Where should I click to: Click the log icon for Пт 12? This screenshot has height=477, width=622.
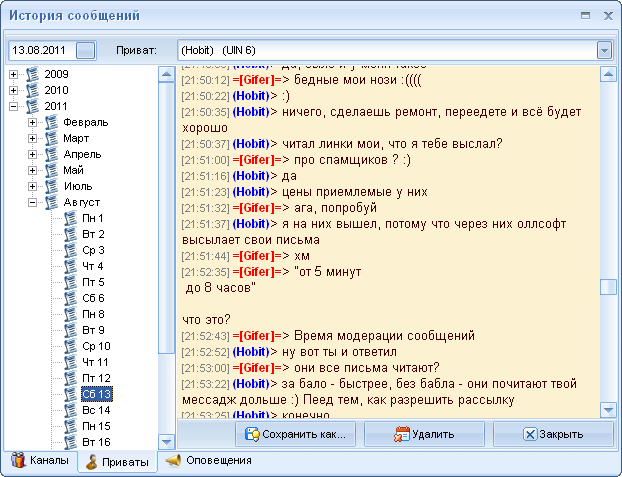point(71,378)
